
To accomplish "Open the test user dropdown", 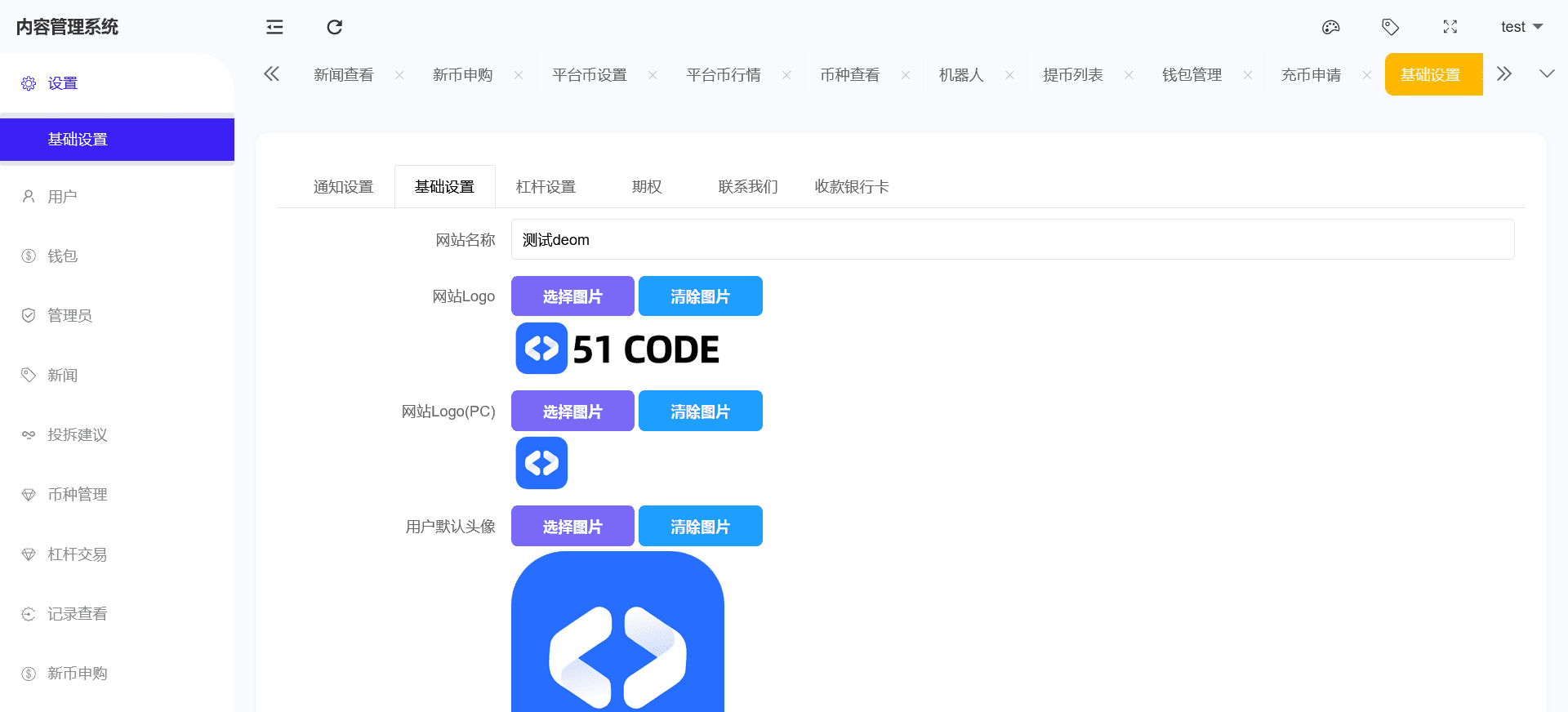I will [x=1521, y=27].
